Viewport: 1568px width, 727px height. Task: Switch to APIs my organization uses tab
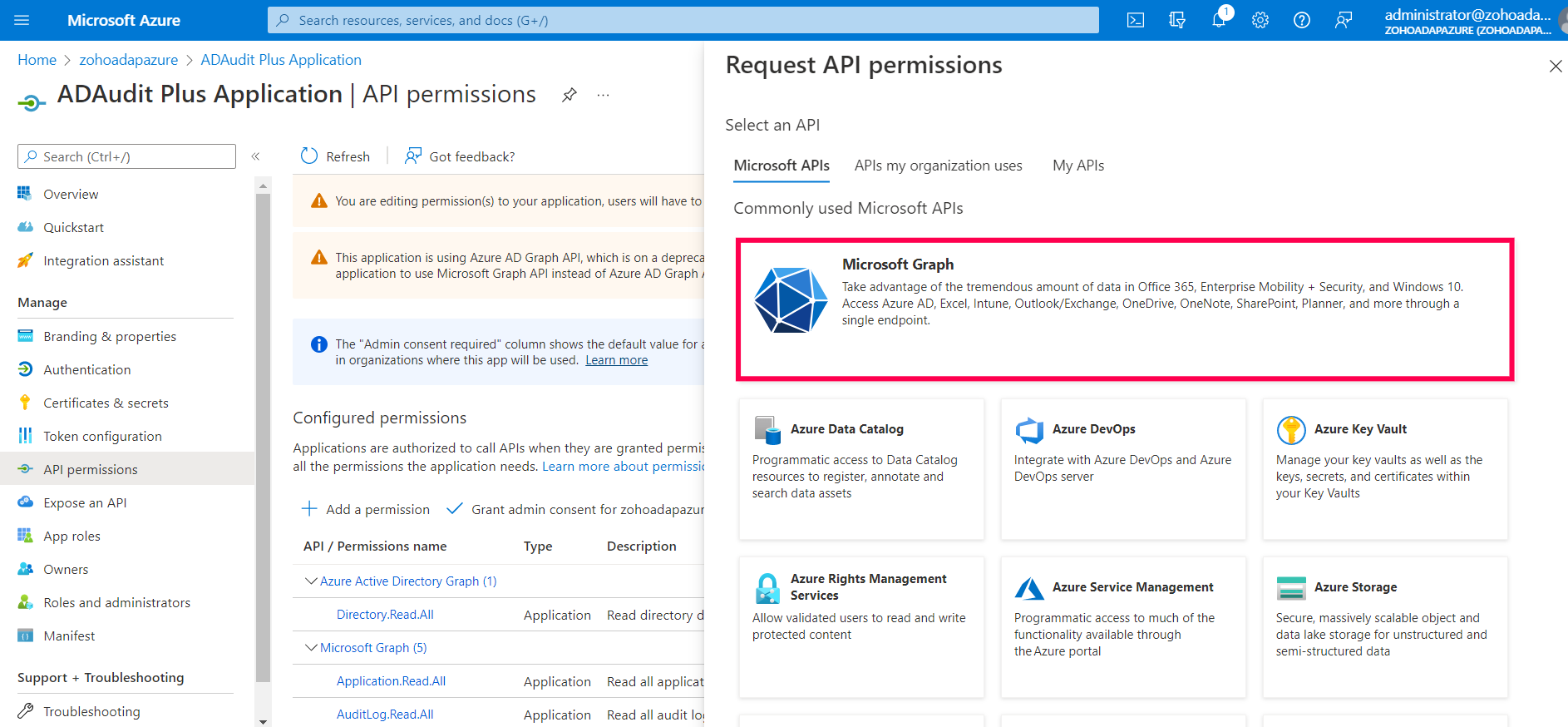click(938, 166)
